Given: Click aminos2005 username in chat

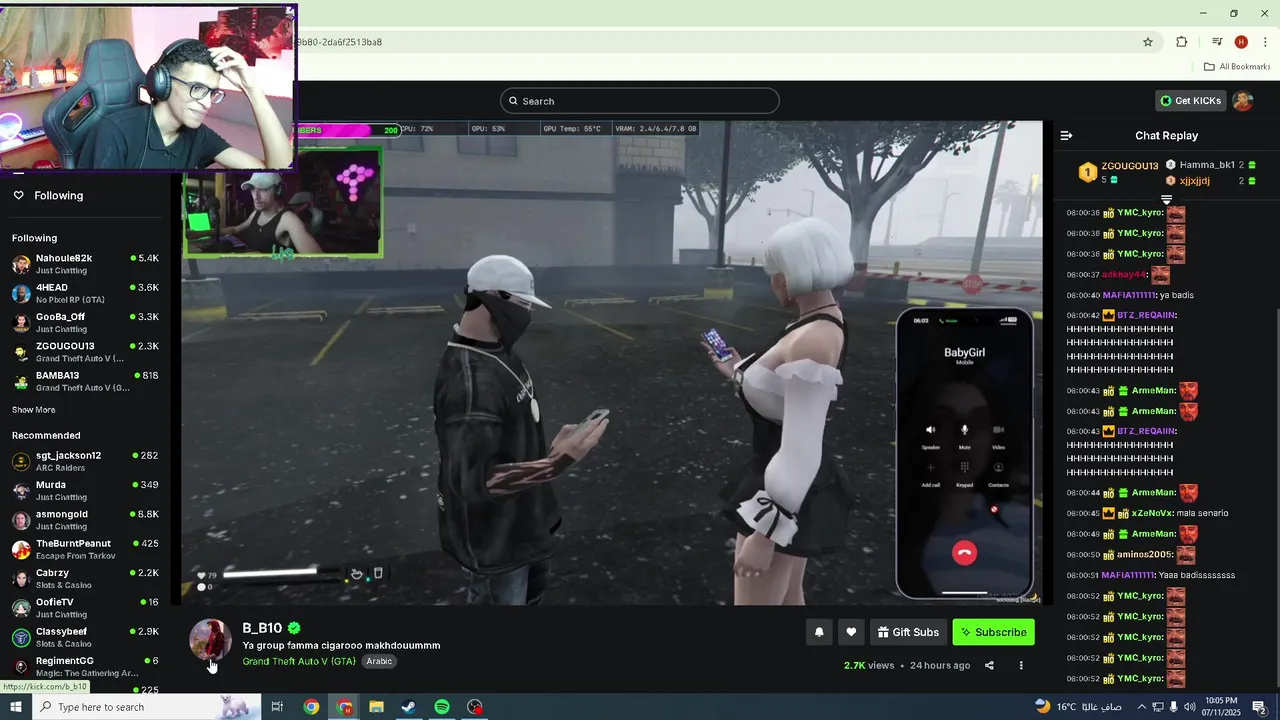Looking at the screenshot, I should [1144, 554].
